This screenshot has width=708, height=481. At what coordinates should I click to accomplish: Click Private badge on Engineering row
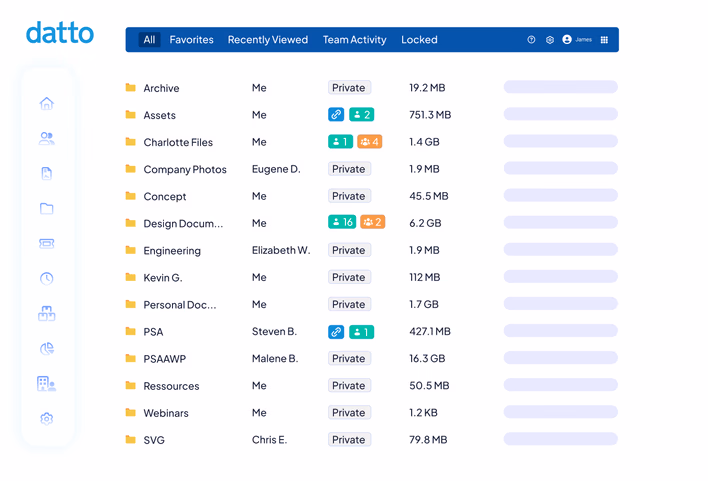(349, 250)
